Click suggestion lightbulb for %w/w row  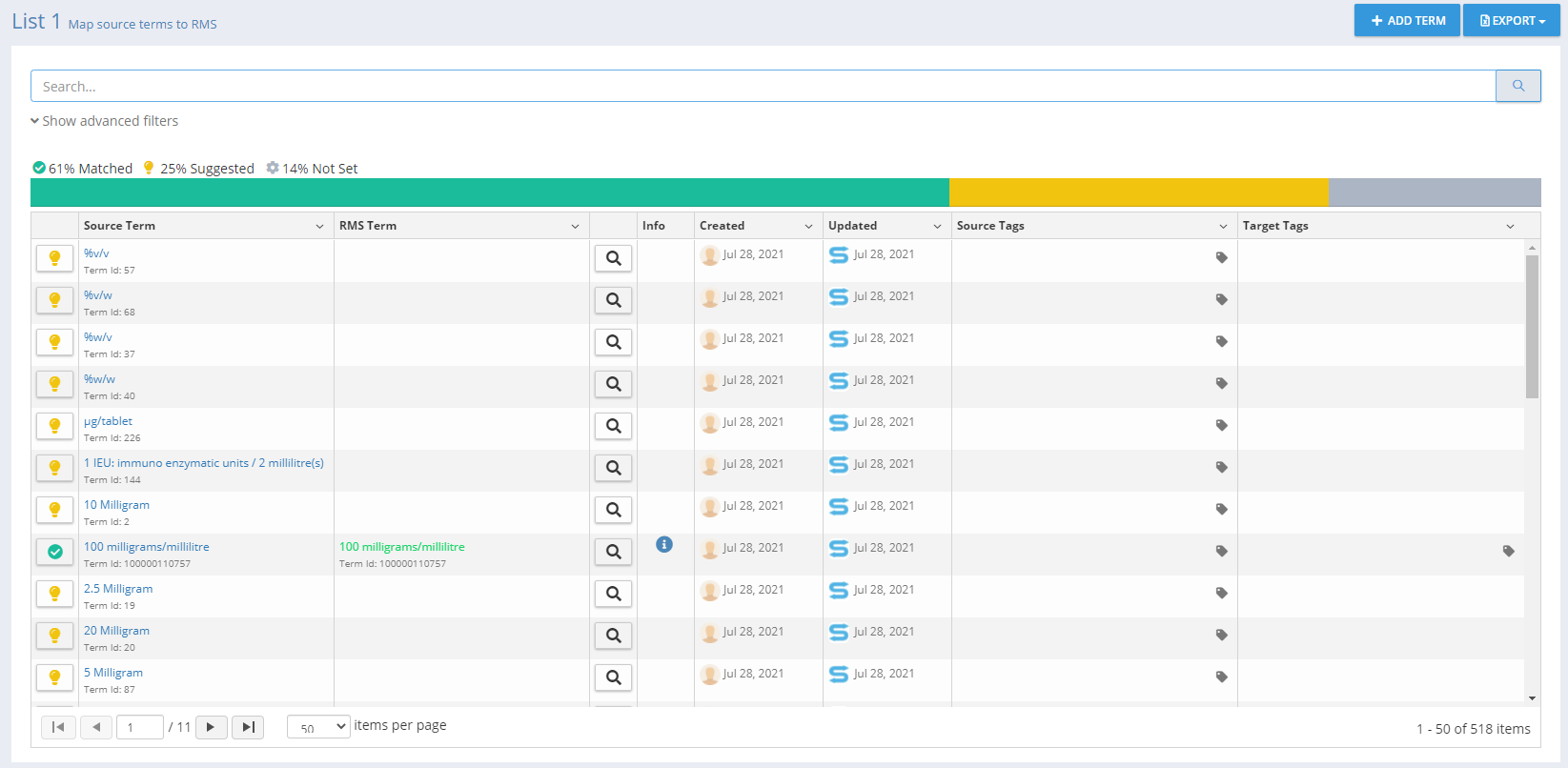(x=55, y=384)
